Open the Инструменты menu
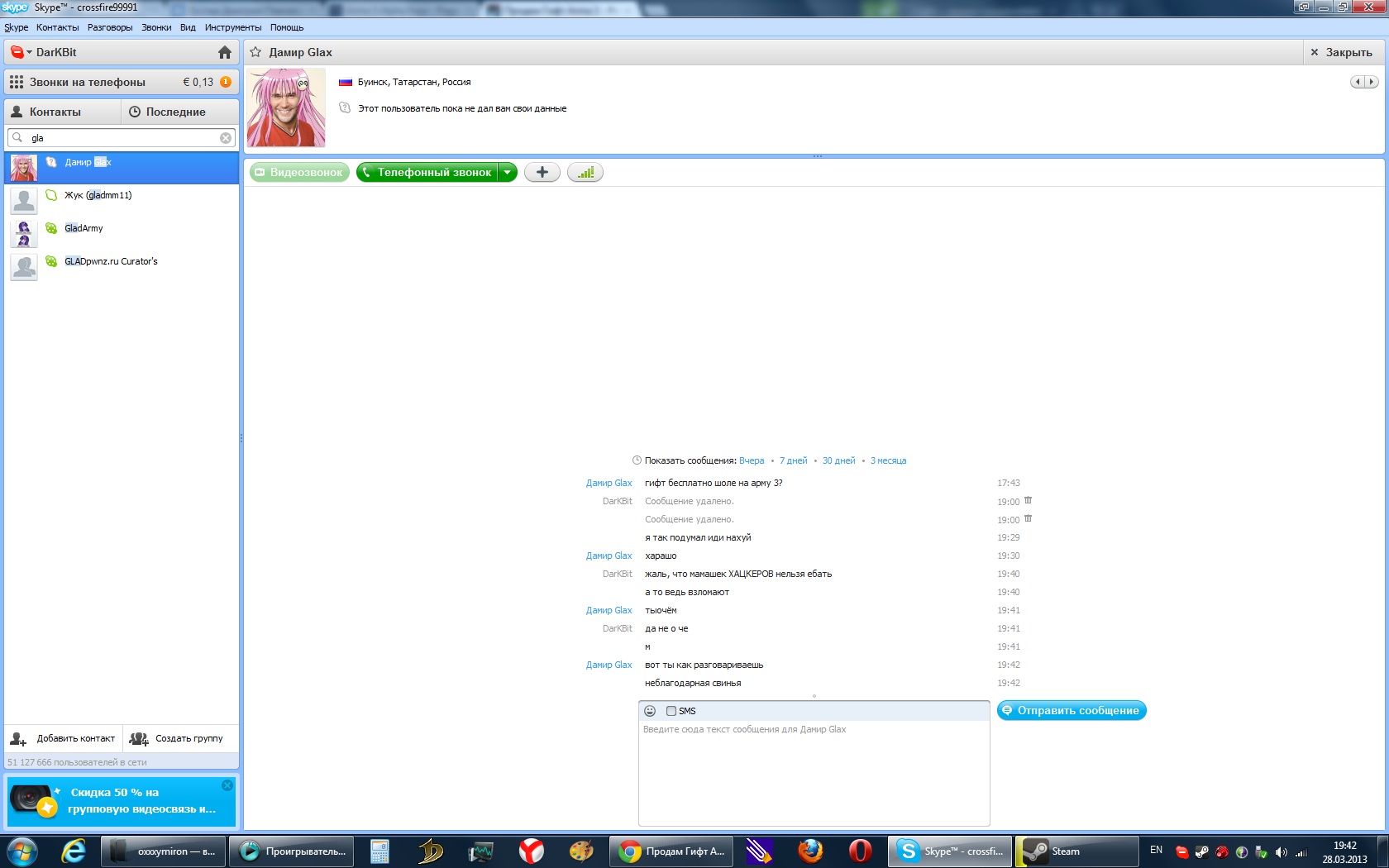 click(232, 27)
